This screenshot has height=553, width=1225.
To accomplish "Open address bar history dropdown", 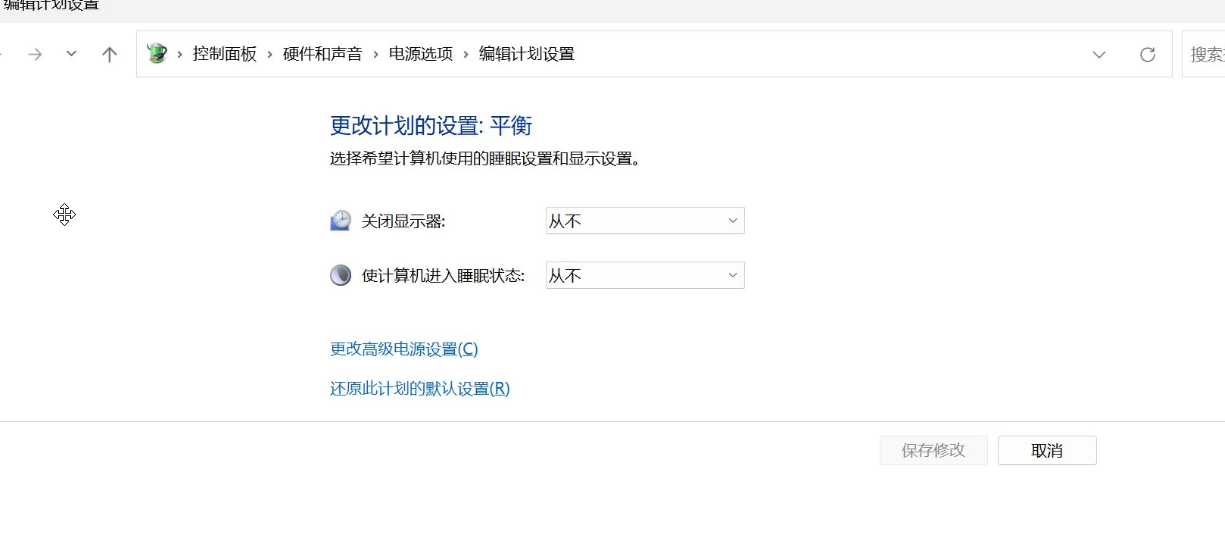I will (1099, 54).
